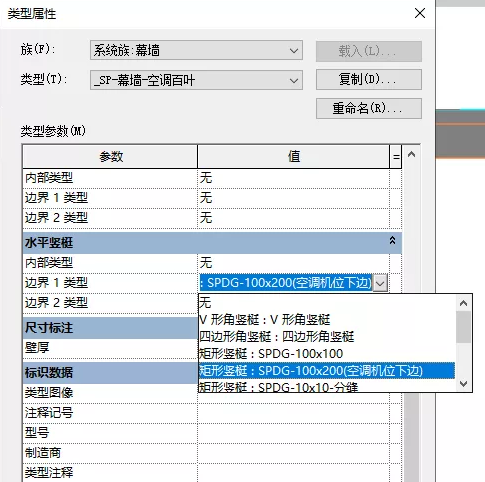Click value cell for 制造商

[x=293, y=453]
